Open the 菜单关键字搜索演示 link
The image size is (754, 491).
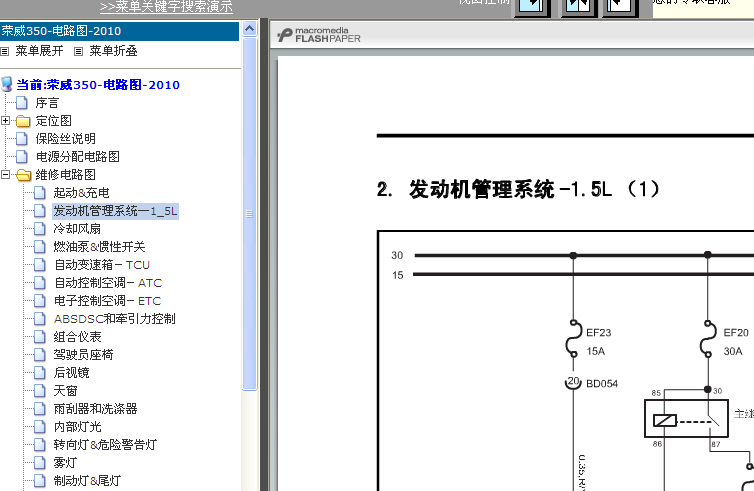coord(166,7)
